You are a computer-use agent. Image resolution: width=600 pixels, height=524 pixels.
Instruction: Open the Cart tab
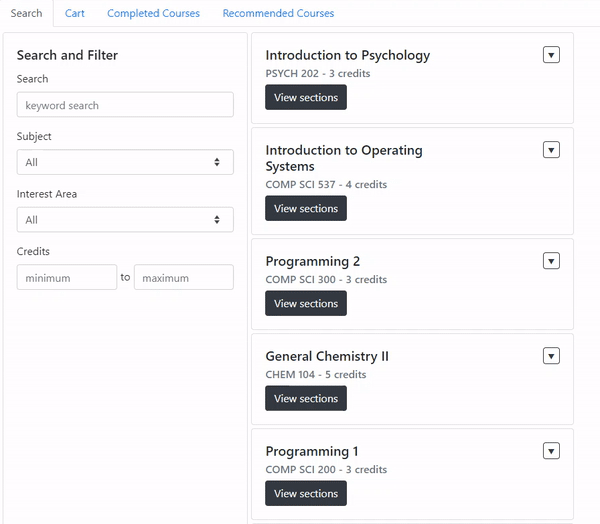pos(74,13)
